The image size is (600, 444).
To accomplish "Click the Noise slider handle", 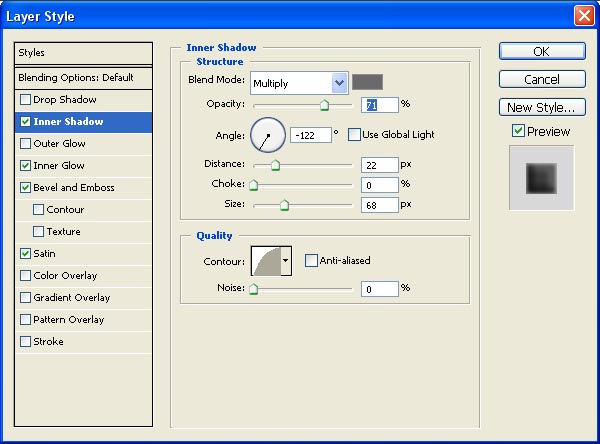I will (x=253, y=289).
